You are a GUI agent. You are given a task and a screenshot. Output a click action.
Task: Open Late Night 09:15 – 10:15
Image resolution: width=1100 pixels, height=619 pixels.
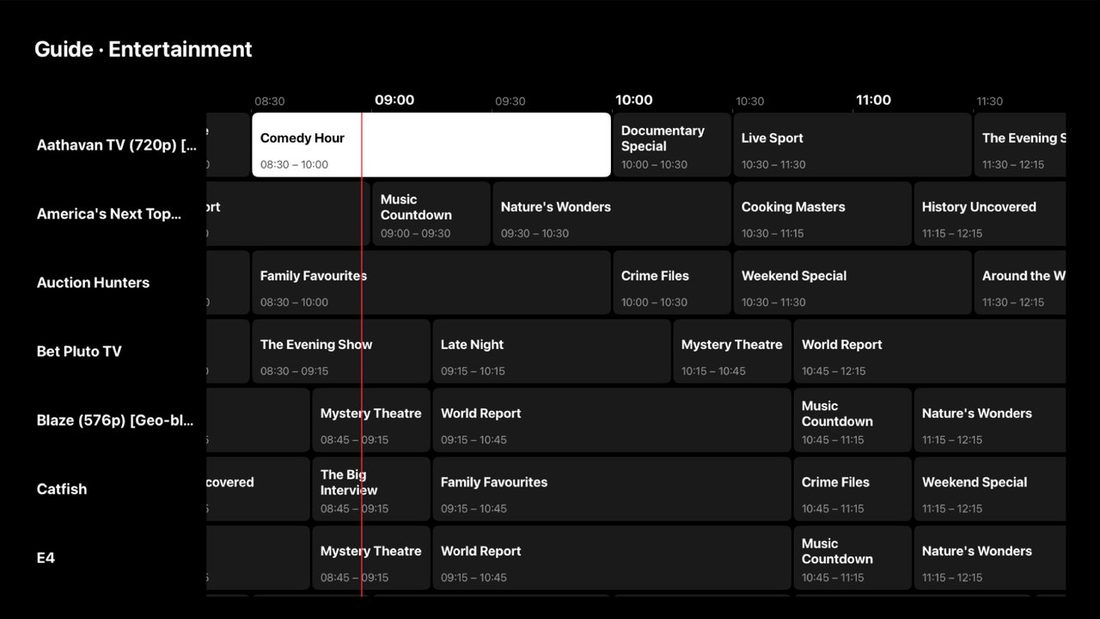coord(551,351)
